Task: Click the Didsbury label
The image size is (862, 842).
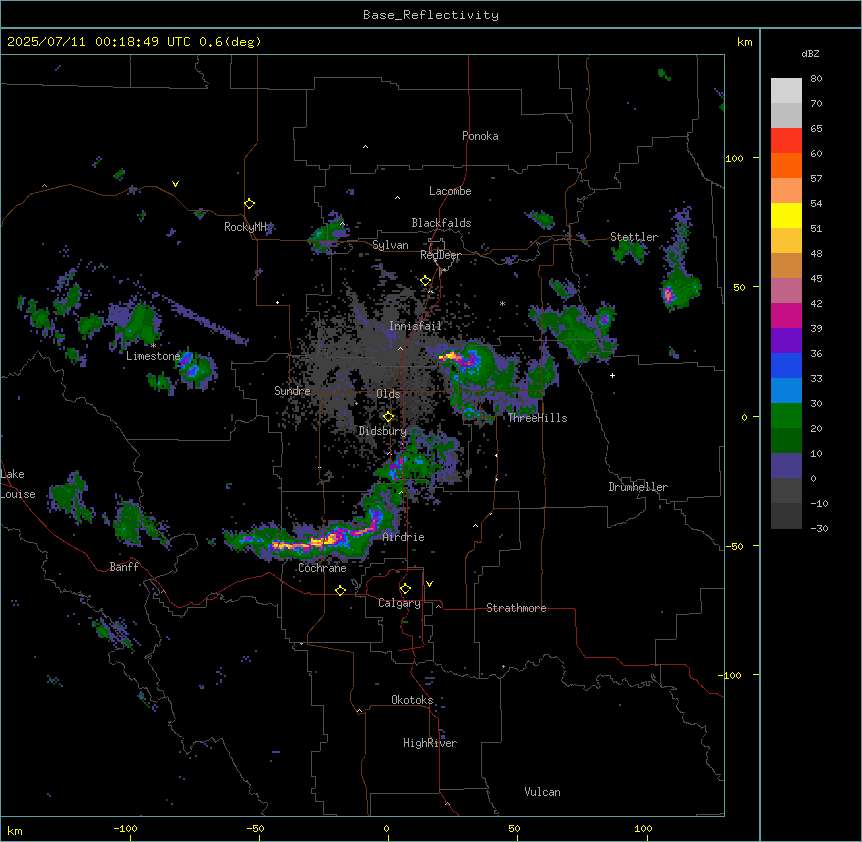Action: [383, 431]
